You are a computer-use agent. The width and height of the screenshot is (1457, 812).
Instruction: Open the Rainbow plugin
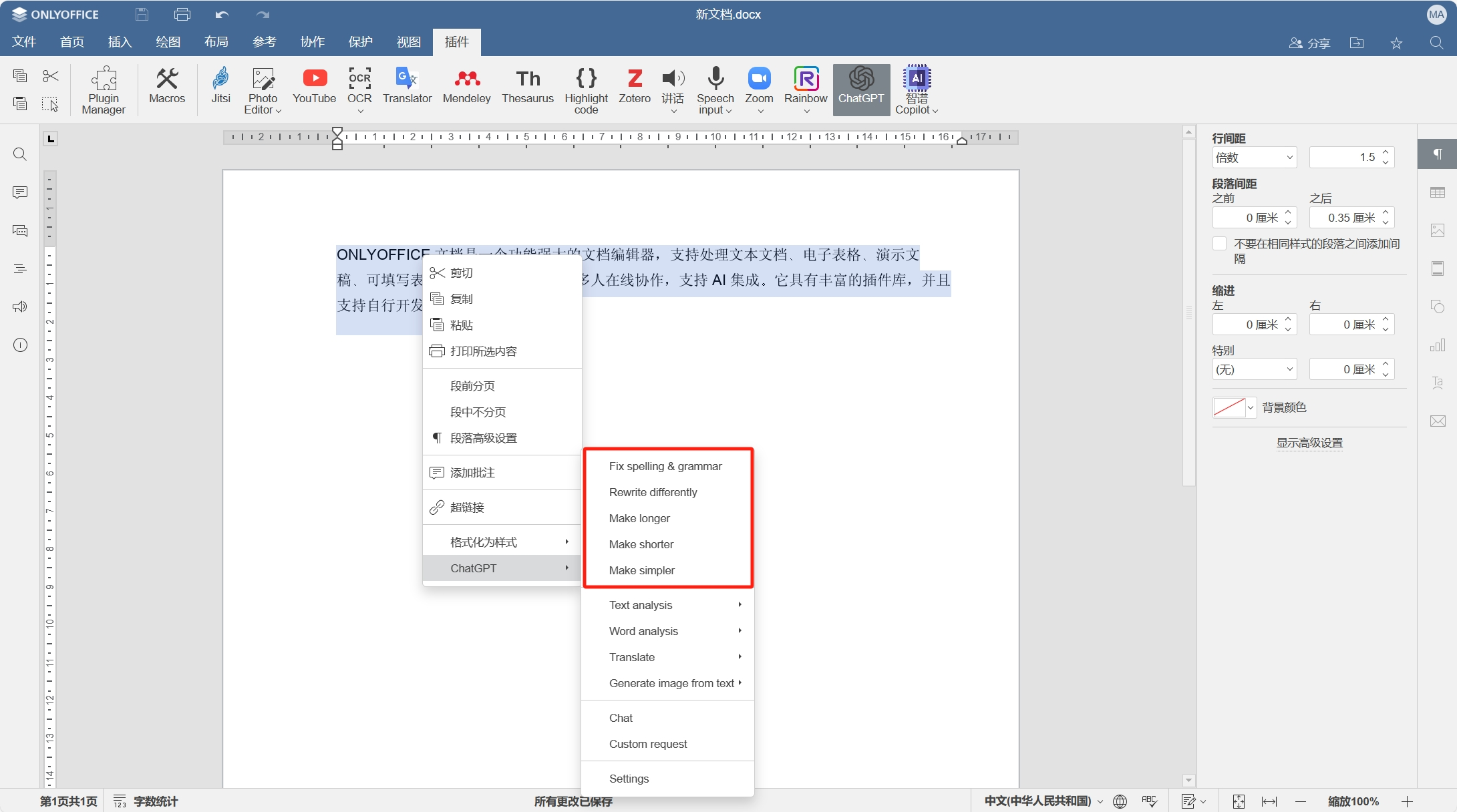pos(806,90)
